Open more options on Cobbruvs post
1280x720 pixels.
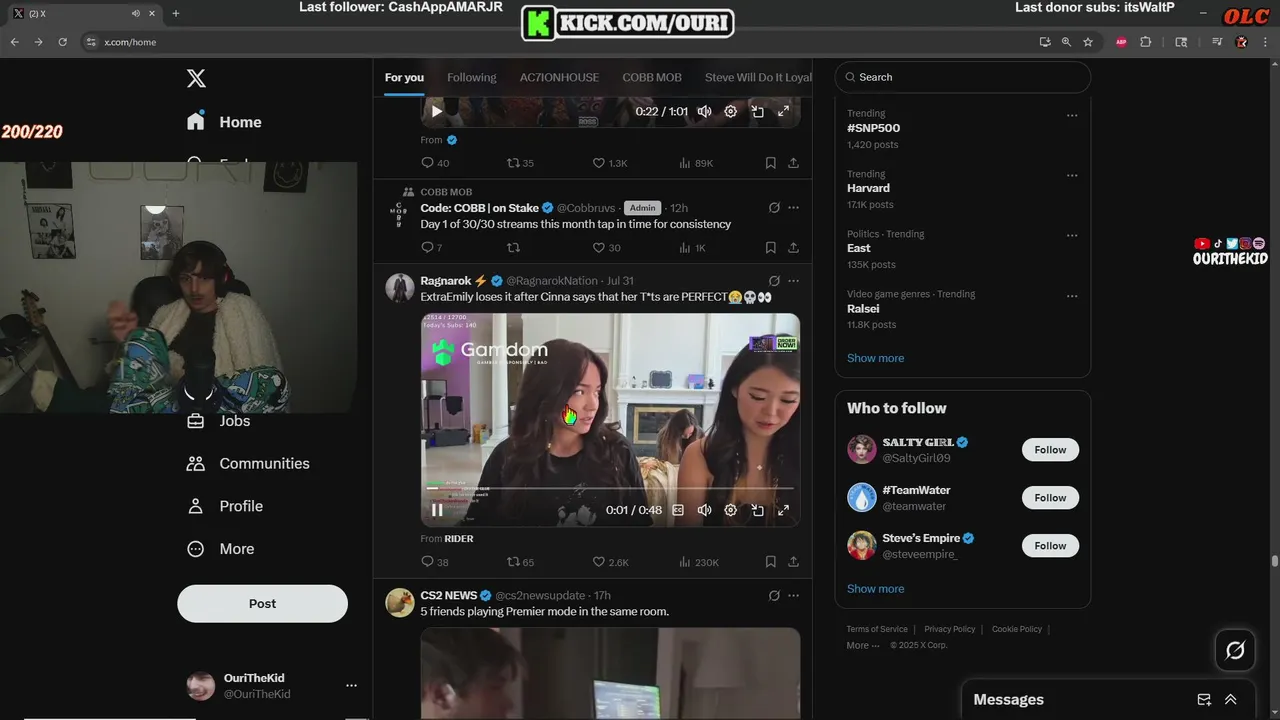[794, 208]
